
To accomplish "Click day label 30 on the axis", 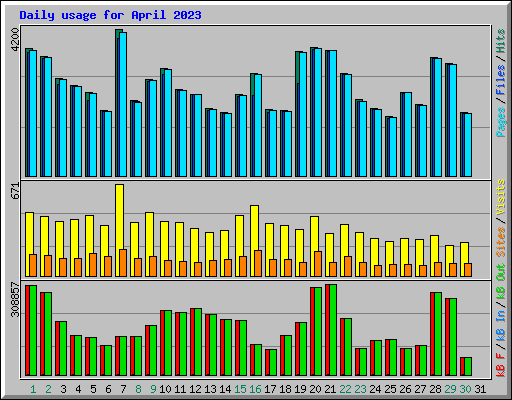I will 465,389.
